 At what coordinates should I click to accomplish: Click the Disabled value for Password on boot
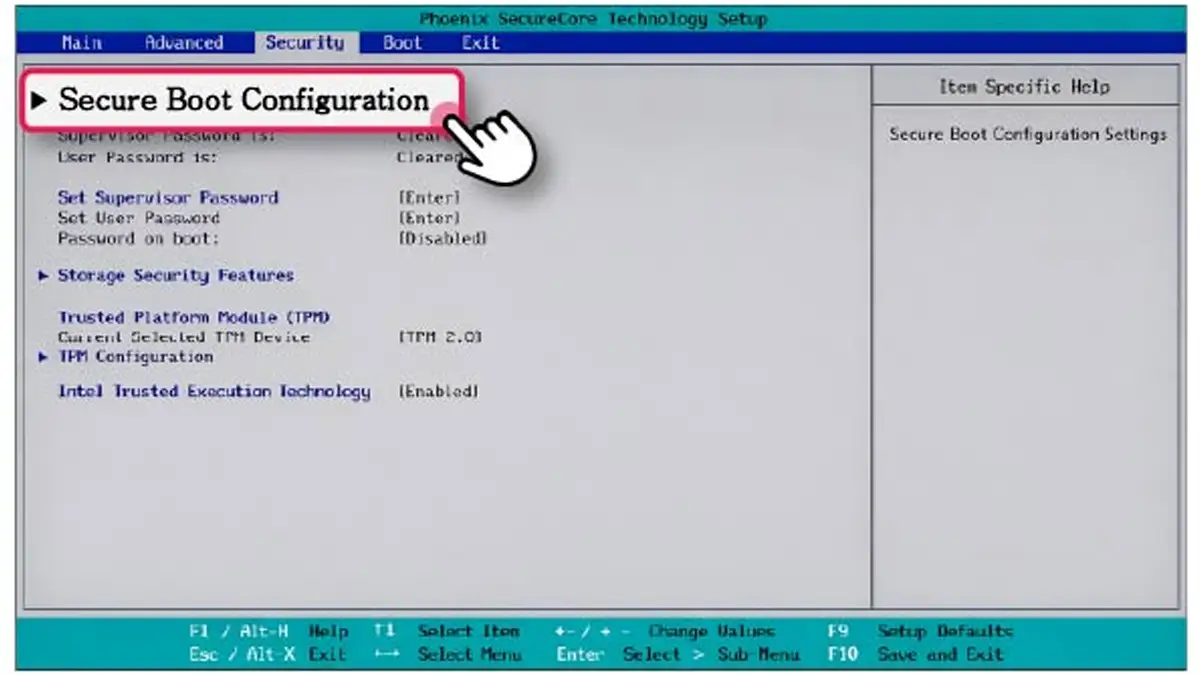pos(444,238)
